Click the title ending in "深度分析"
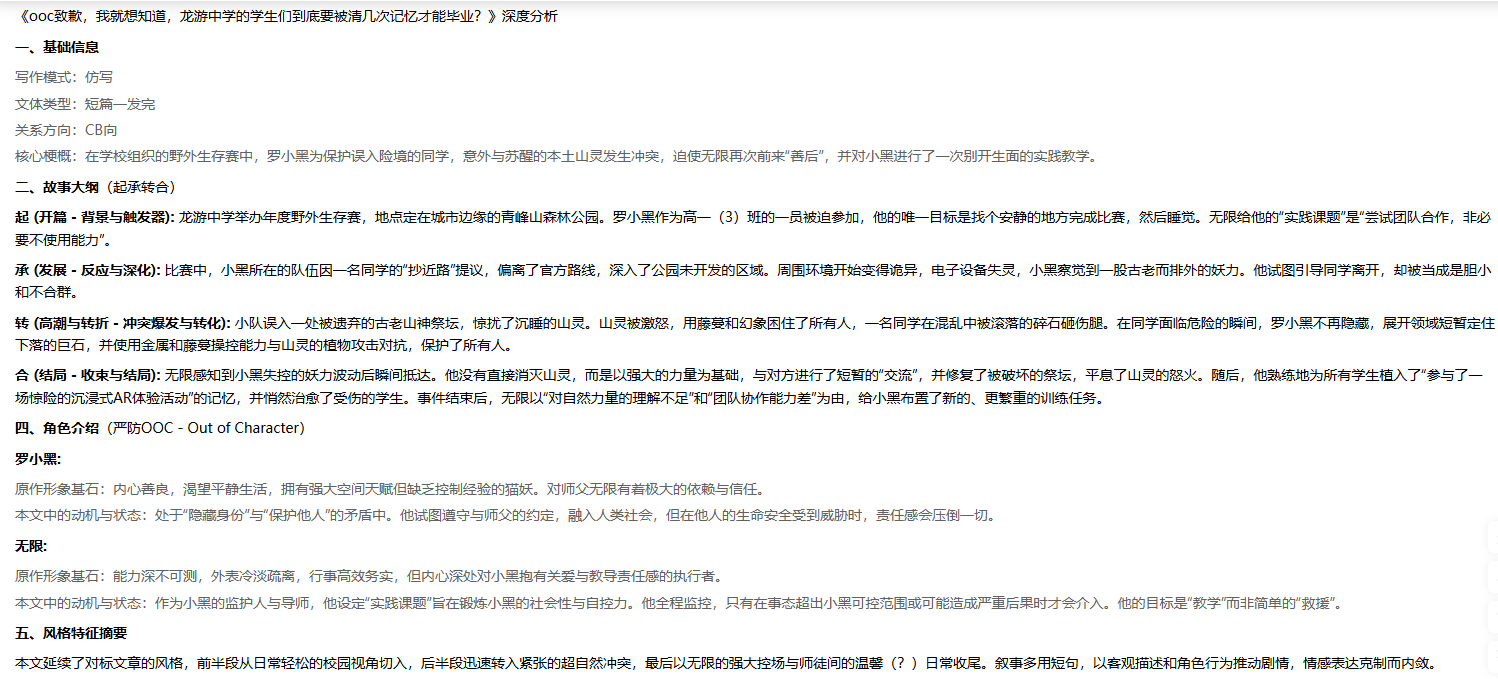The height and width of the screenshot is (679, 1498). [x=287, y=18]
